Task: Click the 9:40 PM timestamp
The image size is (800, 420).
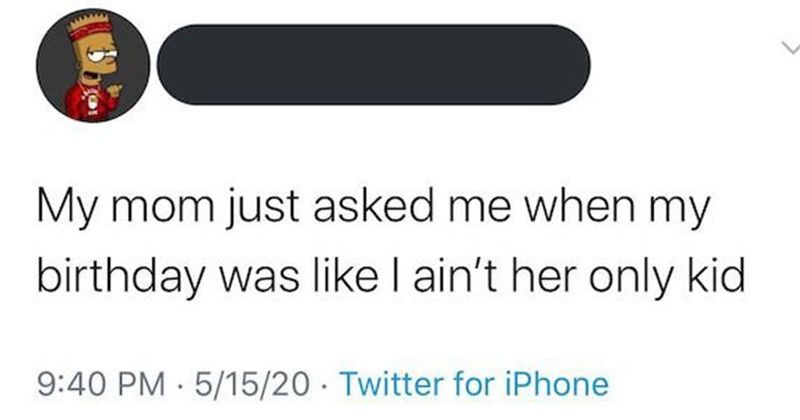Action: point(102,384)
